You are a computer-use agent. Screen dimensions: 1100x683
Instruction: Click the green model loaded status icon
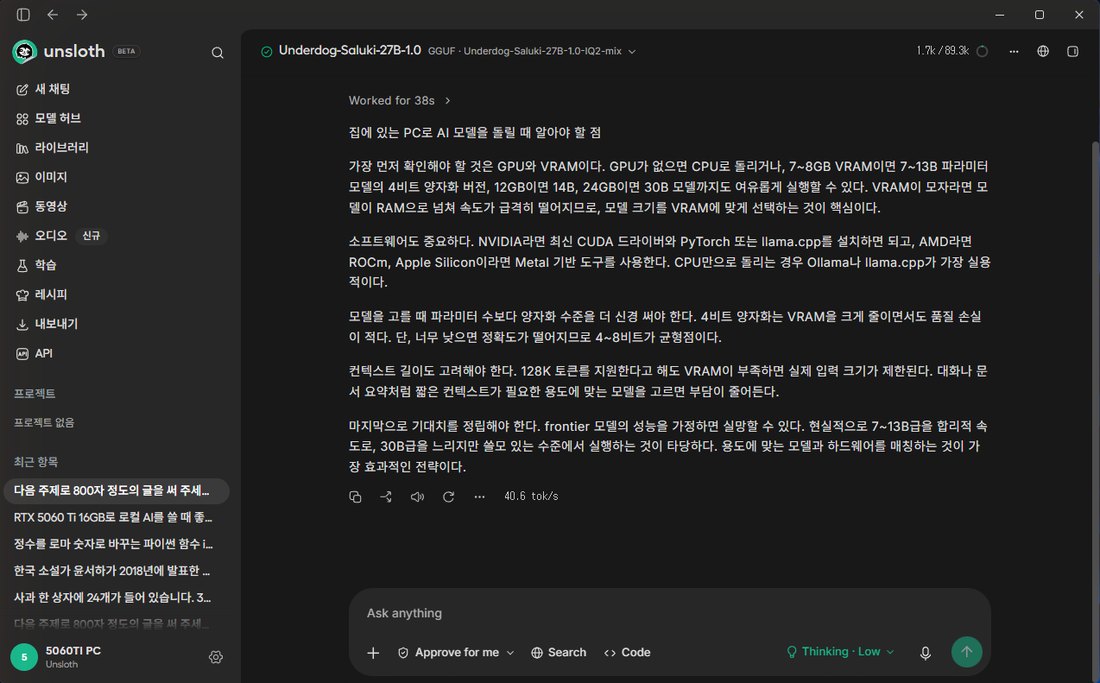click(x=267, y=51)
